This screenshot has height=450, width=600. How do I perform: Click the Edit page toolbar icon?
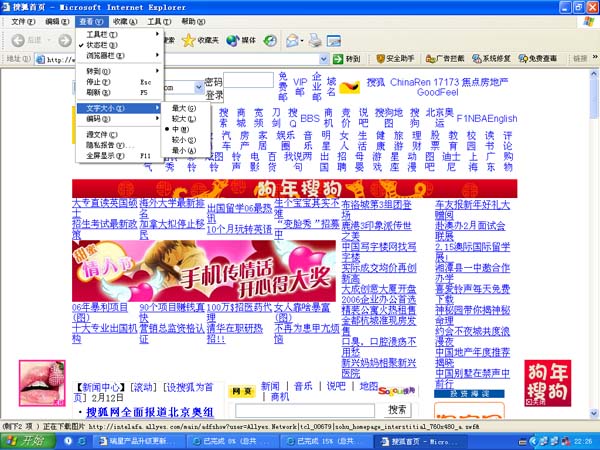pos(334,41)
